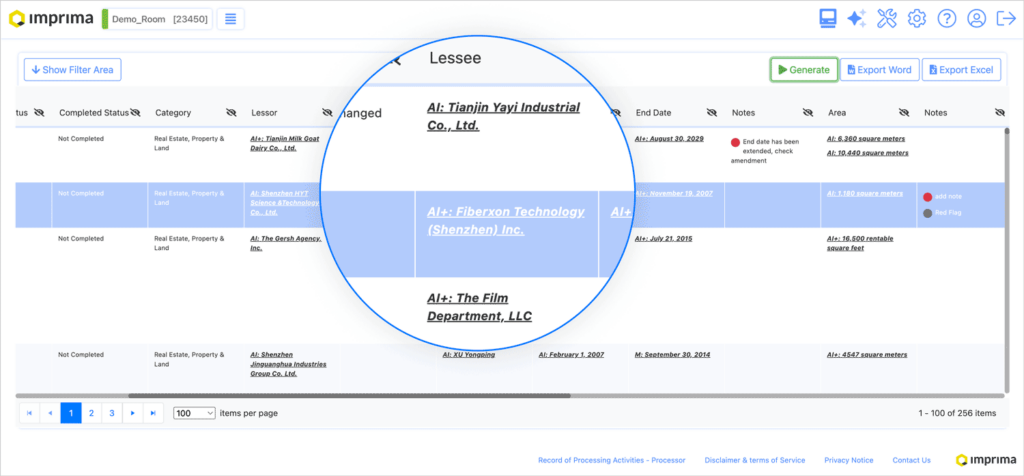Click the Generate button

tap(803, 70)
